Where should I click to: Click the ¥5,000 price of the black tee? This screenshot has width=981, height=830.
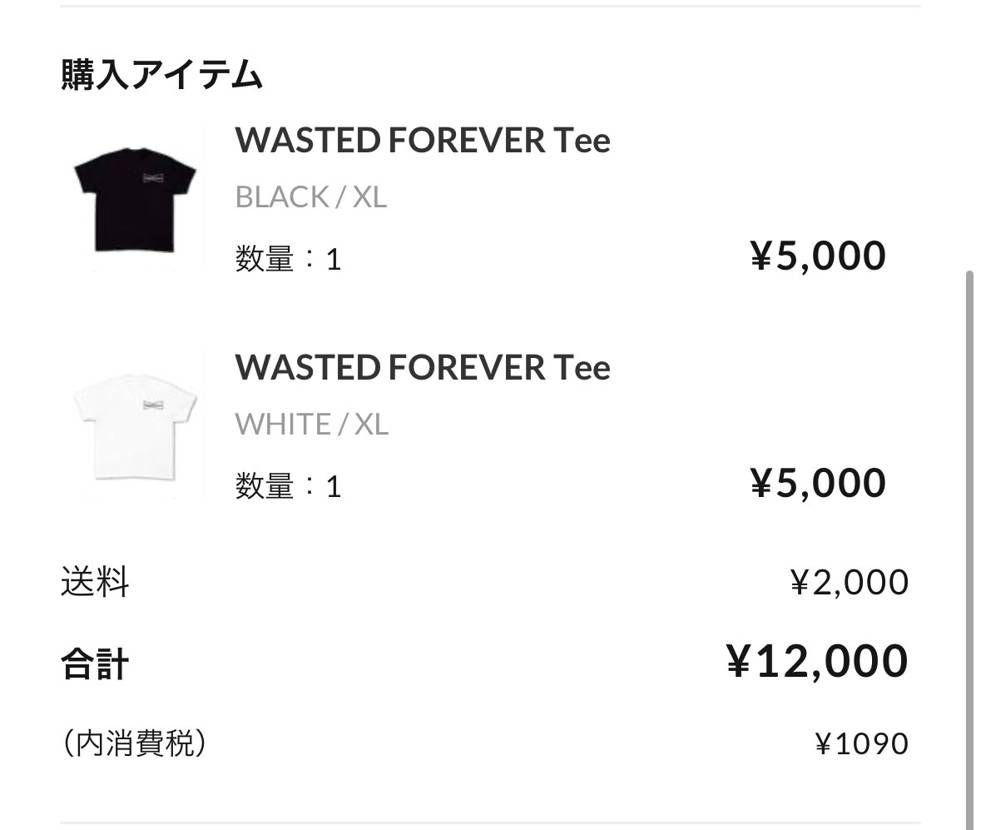816,256
